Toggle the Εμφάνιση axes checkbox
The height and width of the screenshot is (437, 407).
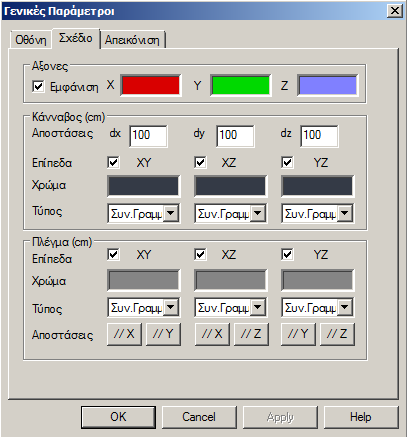(x=38, y=87)
